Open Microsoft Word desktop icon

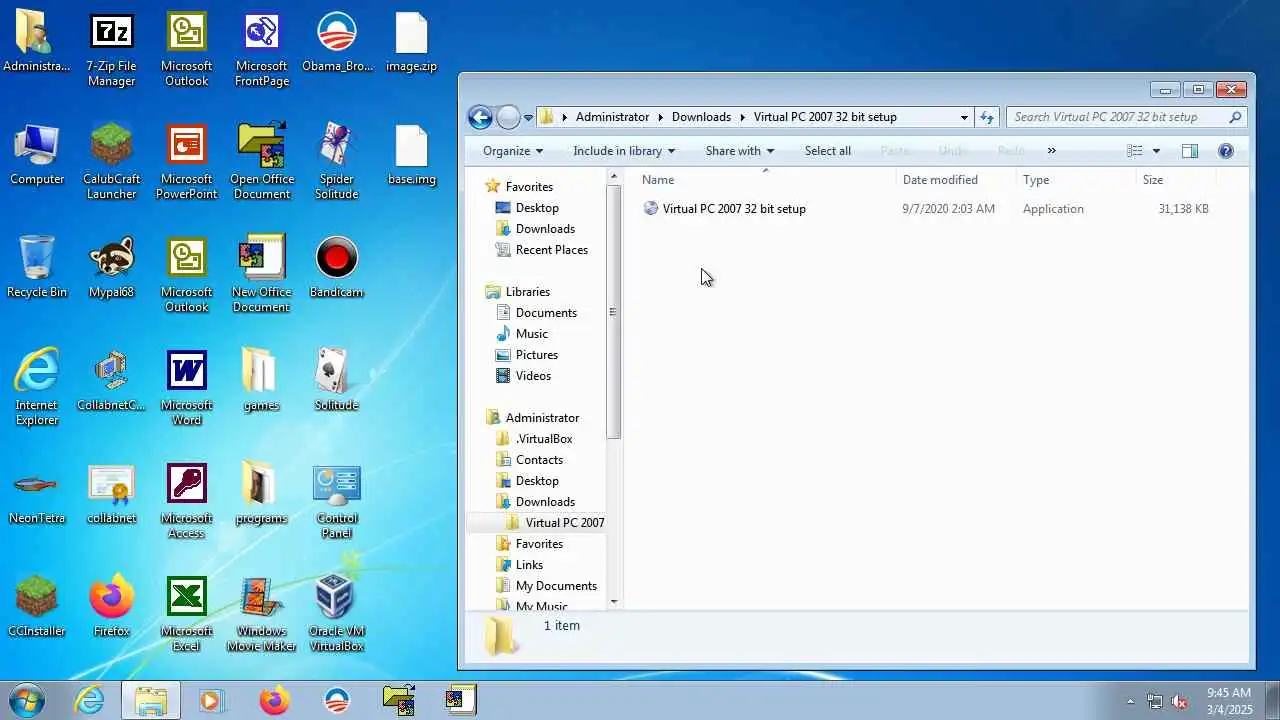point(186,389)
